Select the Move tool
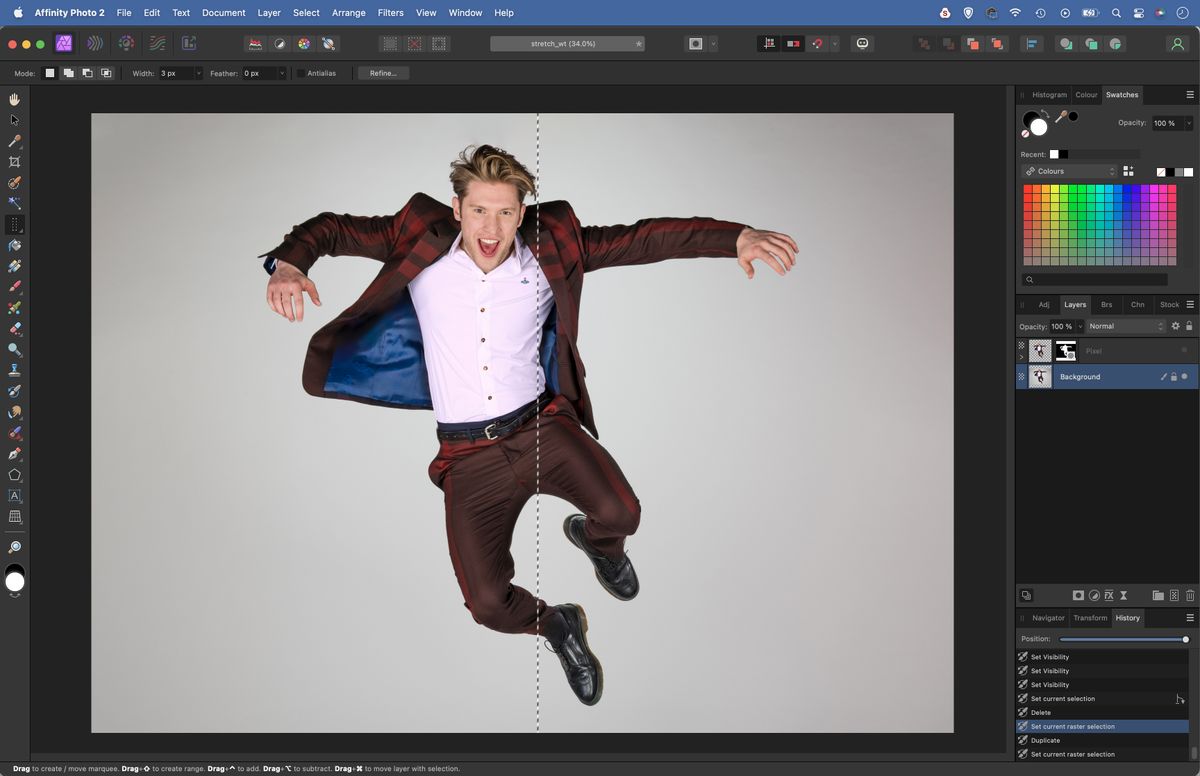 [14, 119]
